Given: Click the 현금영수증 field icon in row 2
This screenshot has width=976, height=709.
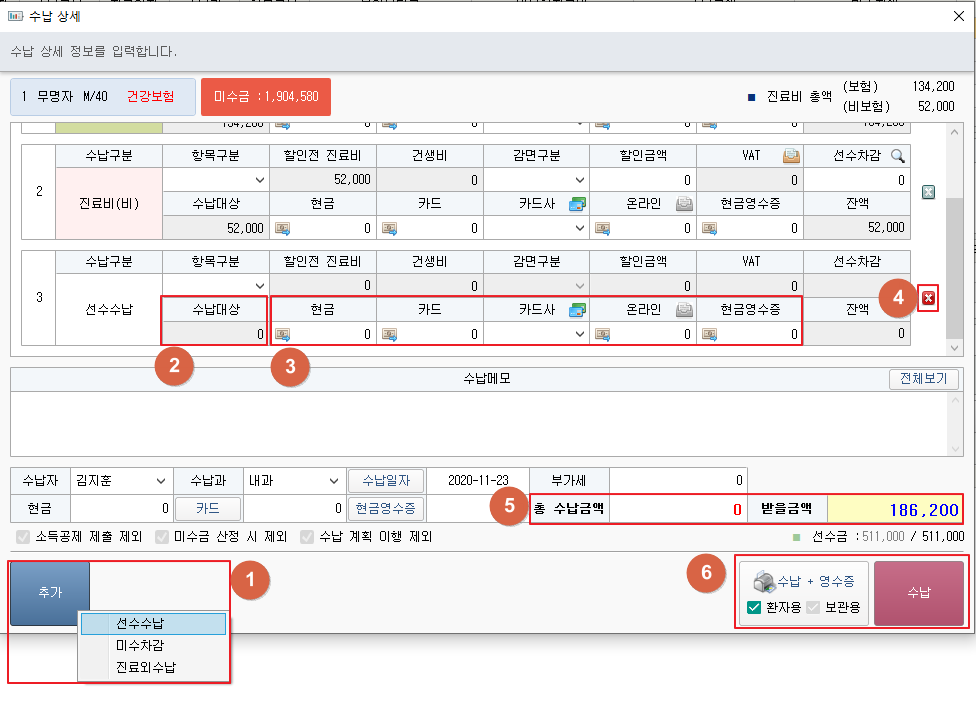Looking at the screenshot, I should pyautogui.click(x=709, y=228).
